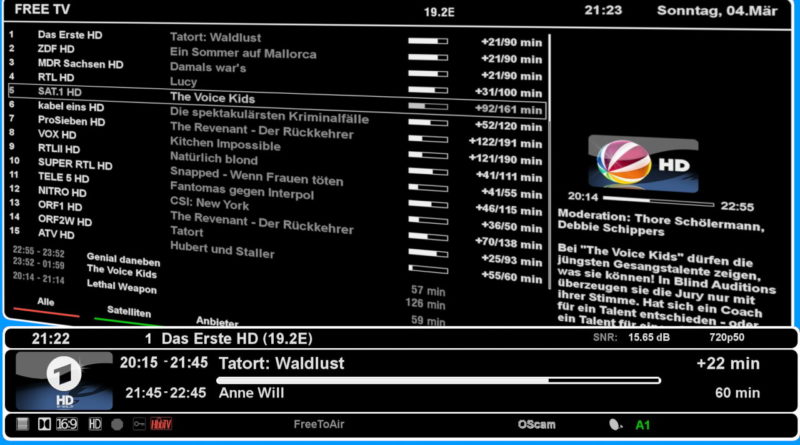
Task: Click the 22:55 - 23:52 time slot
Action: click(39, 252)
